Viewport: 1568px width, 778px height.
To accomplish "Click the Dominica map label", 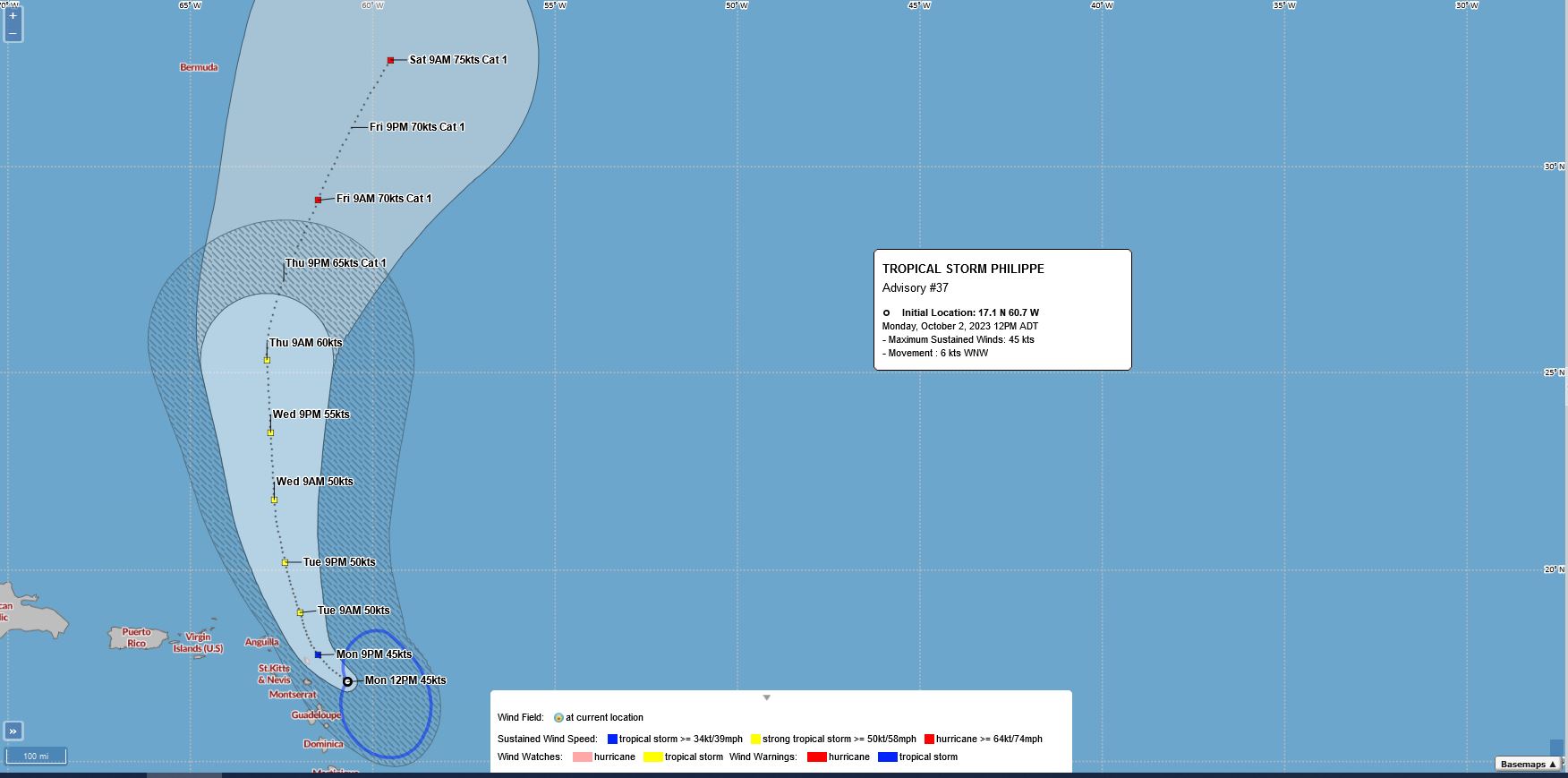I will pyautogui.click(x=323, y=744).
